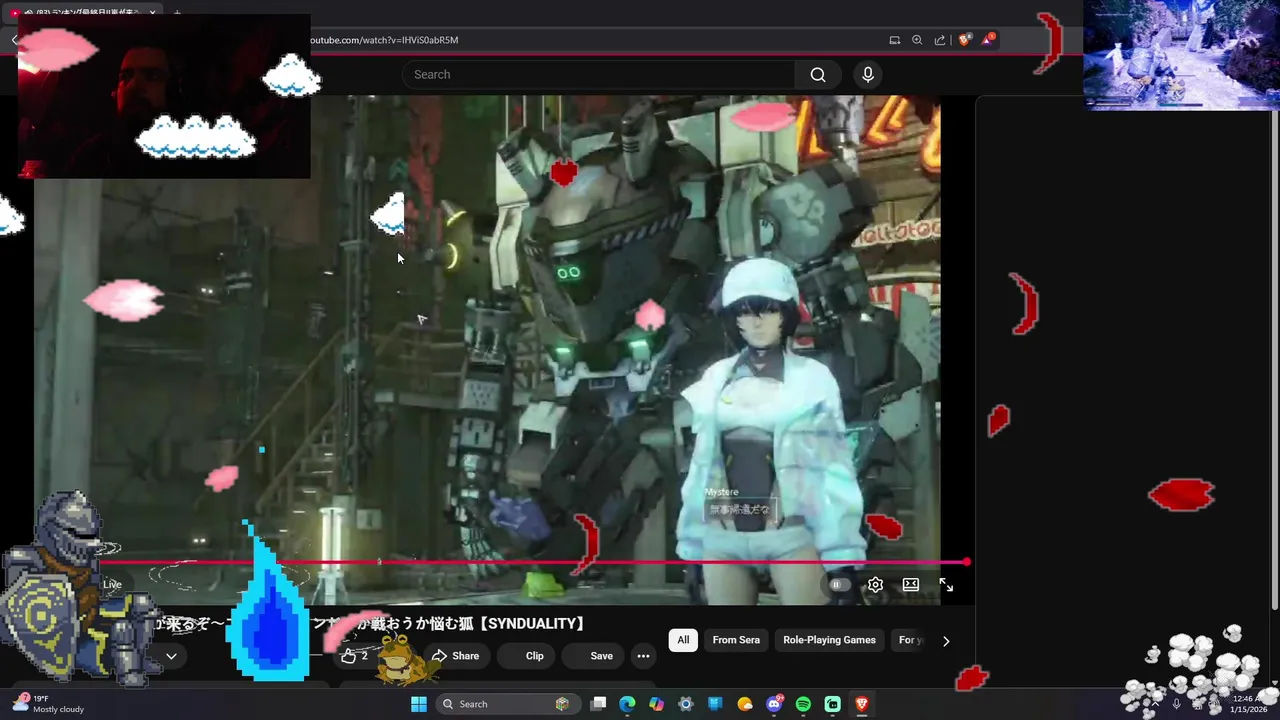Open Task View on the taskbar
The height and width of the screenshot is (720, 1280).
click(x=598, y=704)
